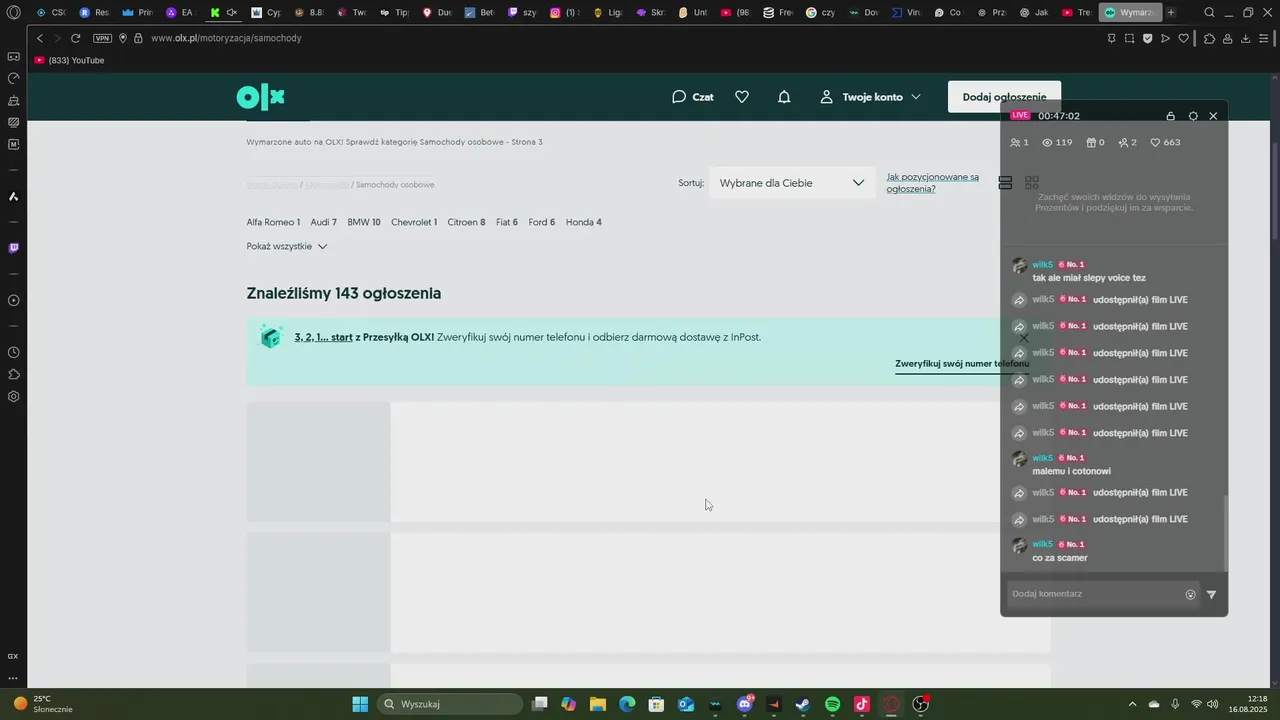
Task: Click Dodaj ogłoszenie button
Action: pos(1004,97)
